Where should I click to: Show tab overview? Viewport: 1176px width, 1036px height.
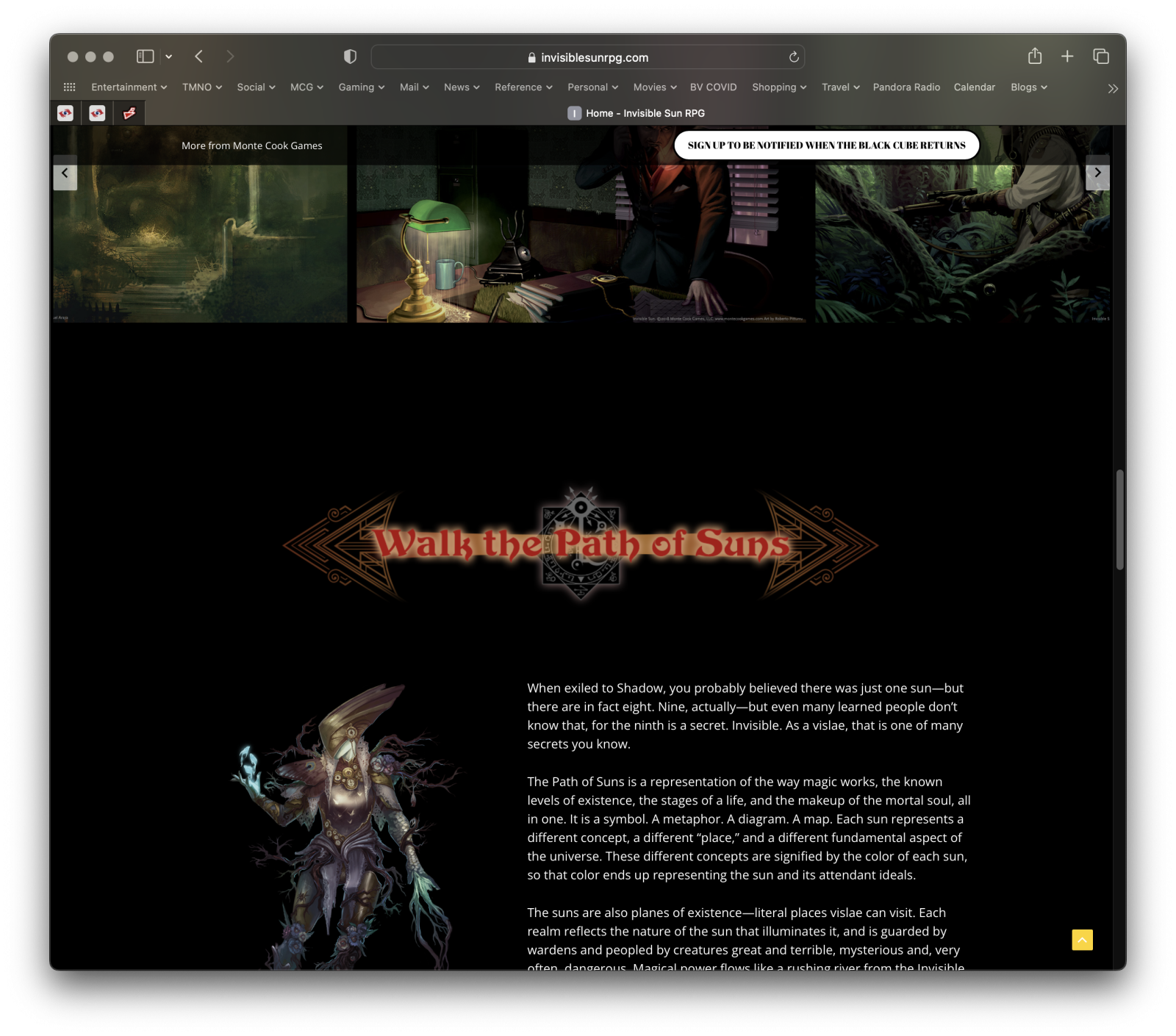(x=1100, y=57)
